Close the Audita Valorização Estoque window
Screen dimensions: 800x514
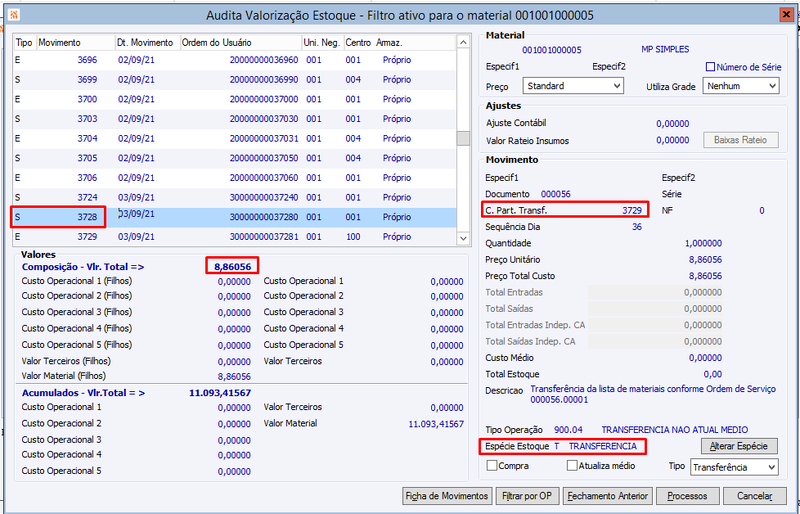click(x=787, y=15)
